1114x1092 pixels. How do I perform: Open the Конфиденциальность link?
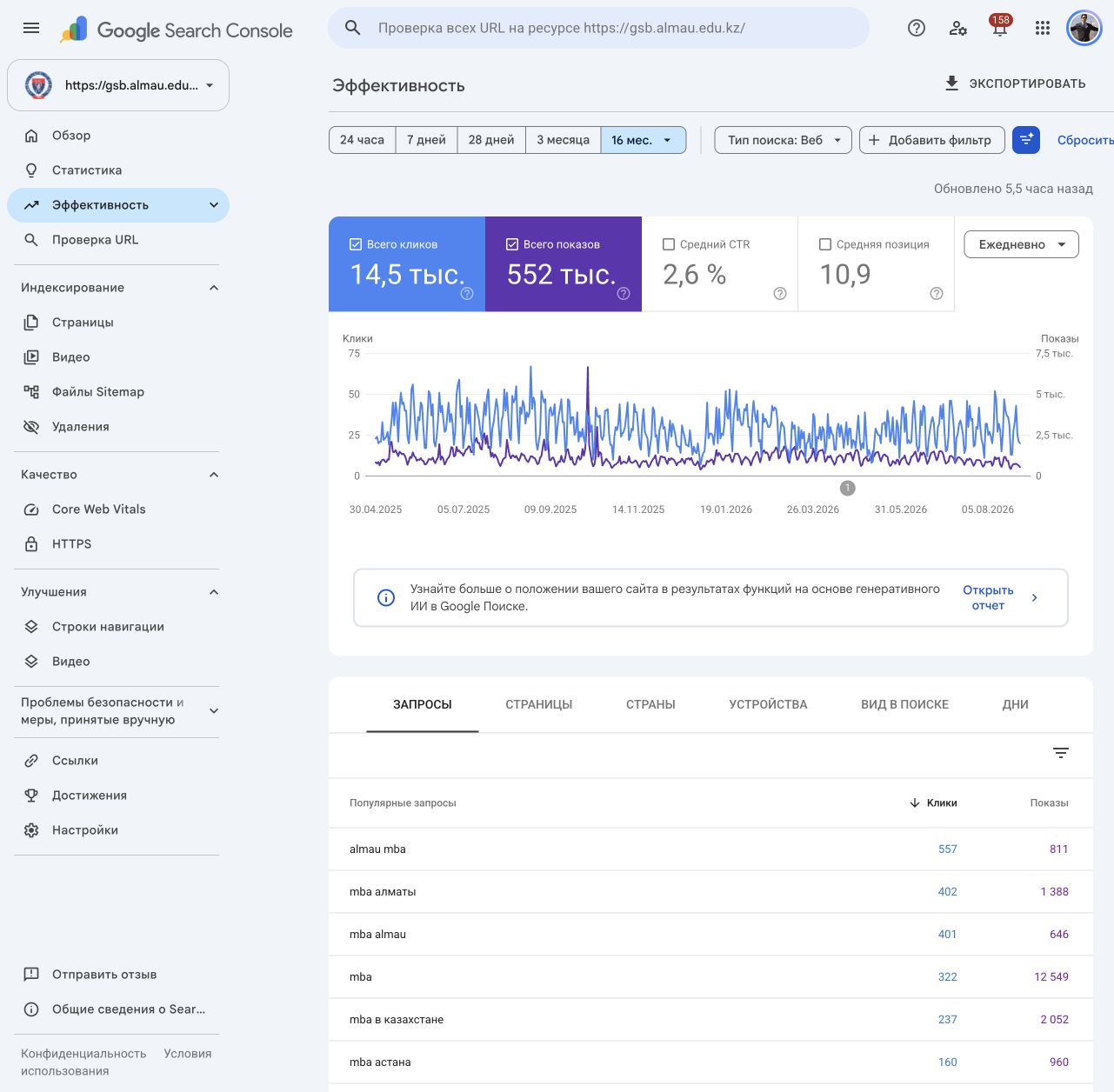(83, 1054)
